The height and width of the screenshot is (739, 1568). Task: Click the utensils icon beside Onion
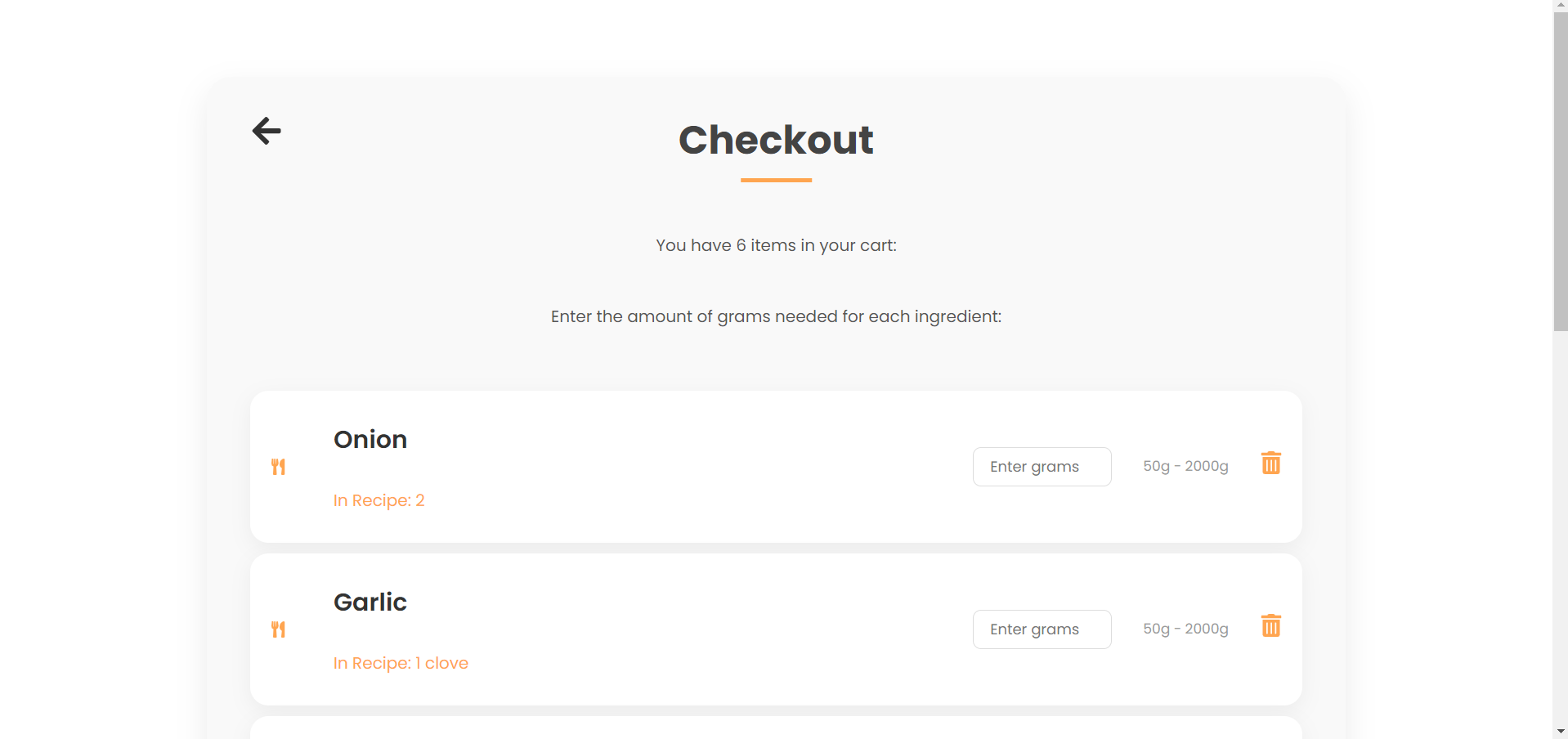click(x=279, y=467)
